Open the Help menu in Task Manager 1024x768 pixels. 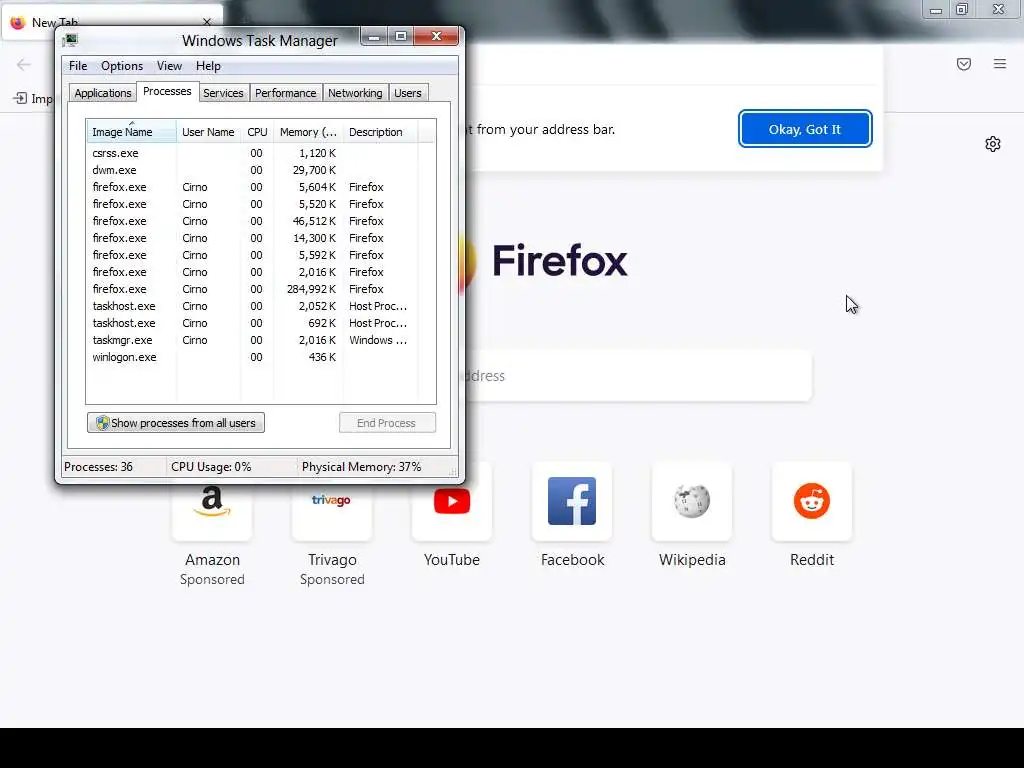click(x=208, y=66)
